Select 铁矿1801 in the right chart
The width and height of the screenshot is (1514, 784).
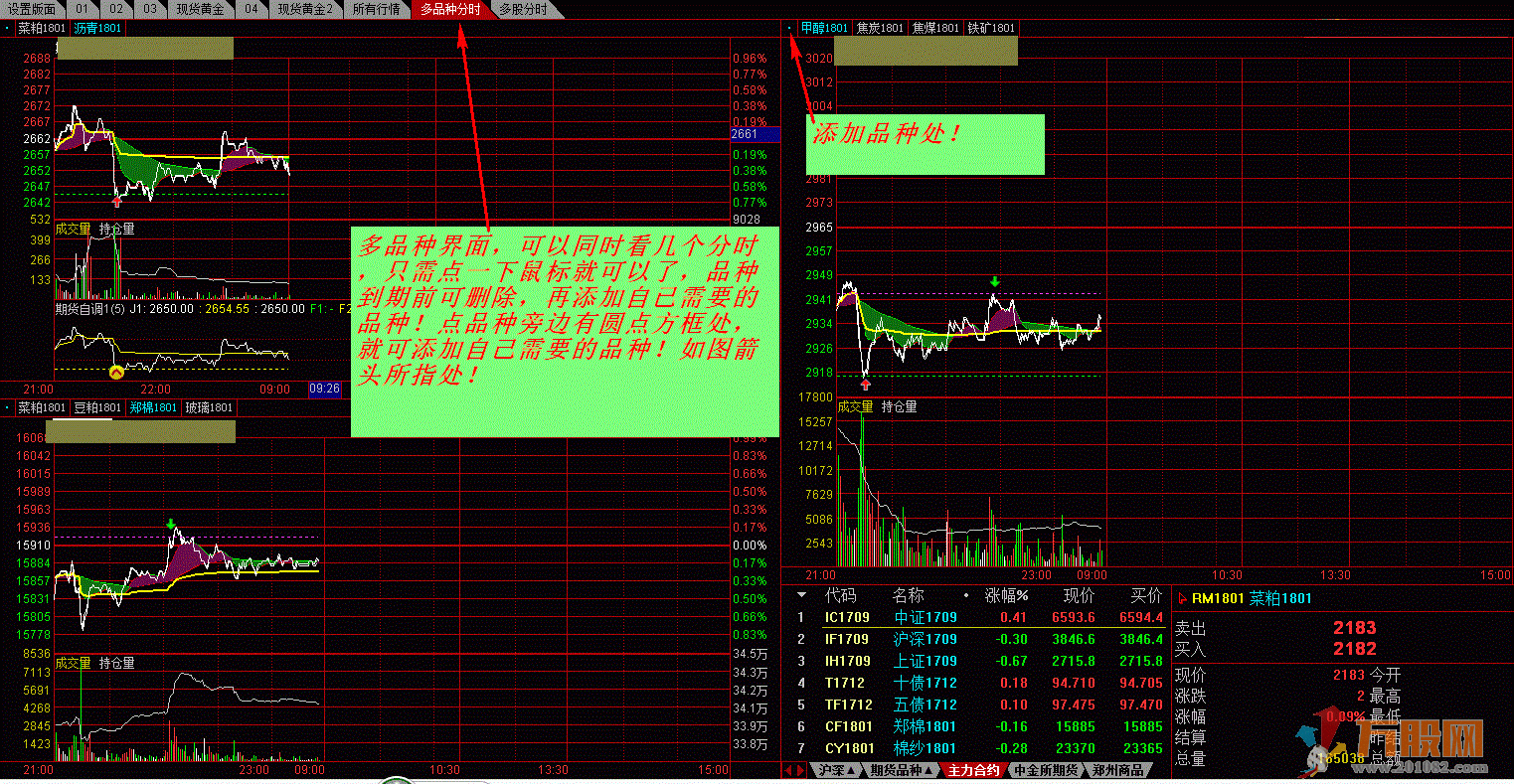pyautogui.click(x=991, y=29)
